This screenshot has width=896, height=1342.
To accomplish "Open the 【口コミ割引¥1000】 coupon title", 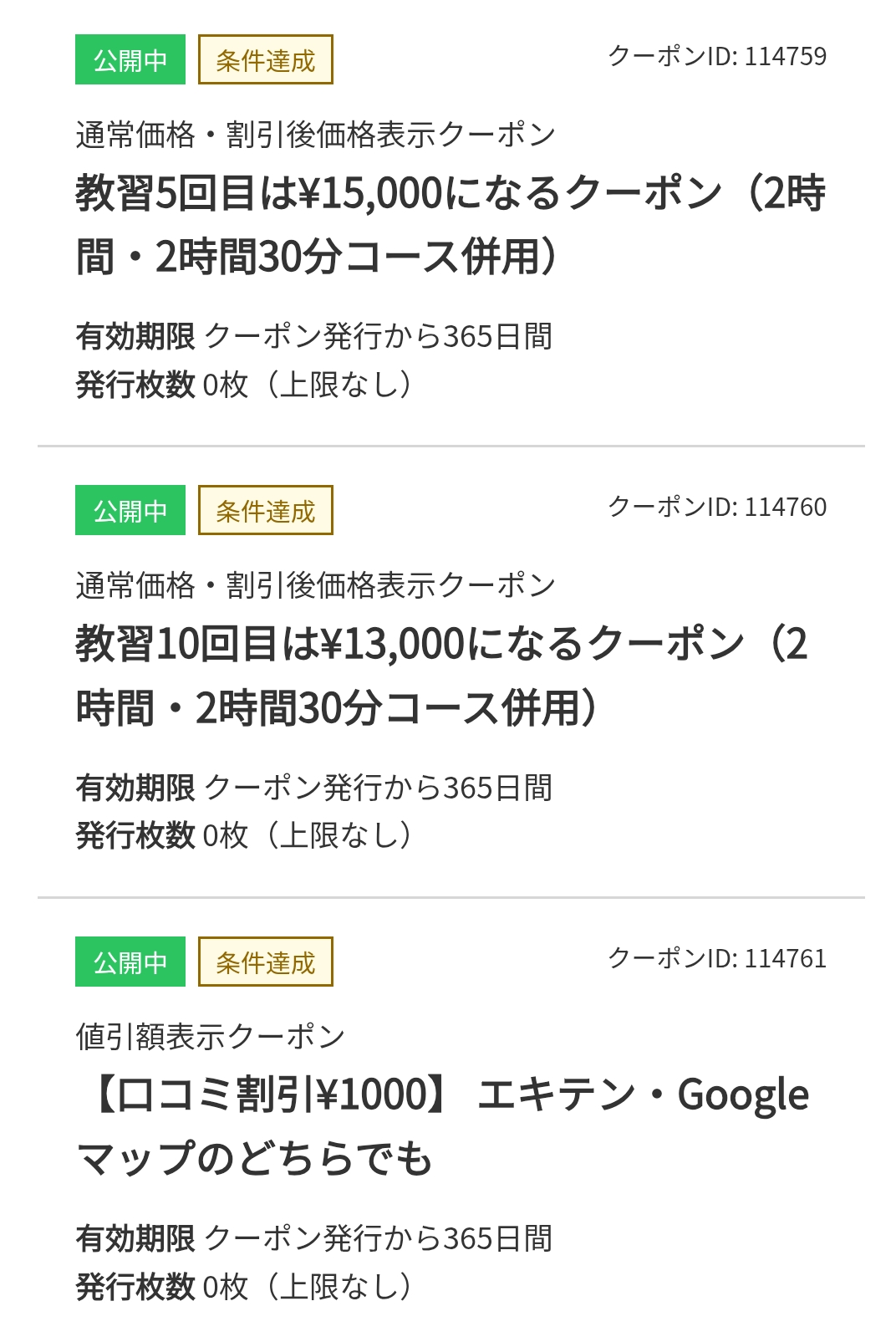I will tap(441, 1126).
